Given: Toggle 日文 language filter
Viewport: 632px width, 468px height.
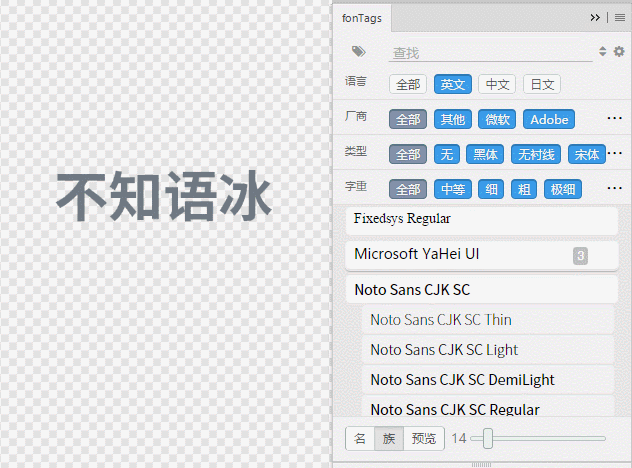Looking at the screenshot, I should (542, 84).
